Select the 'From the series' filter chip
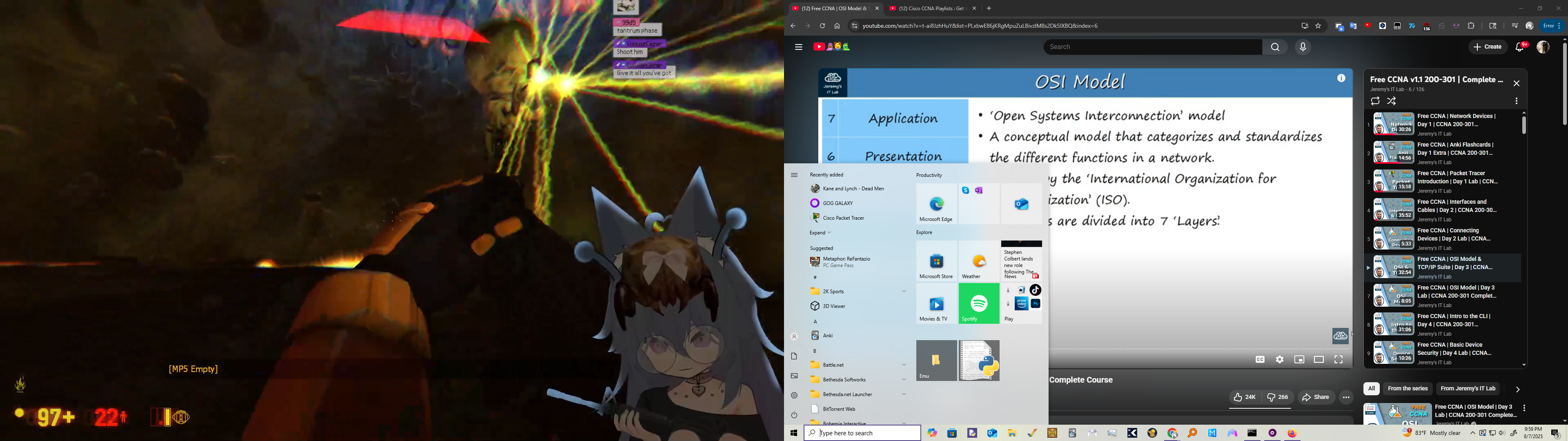Viewport: 1568px width, 441px height. click(x=1407, y=389)
